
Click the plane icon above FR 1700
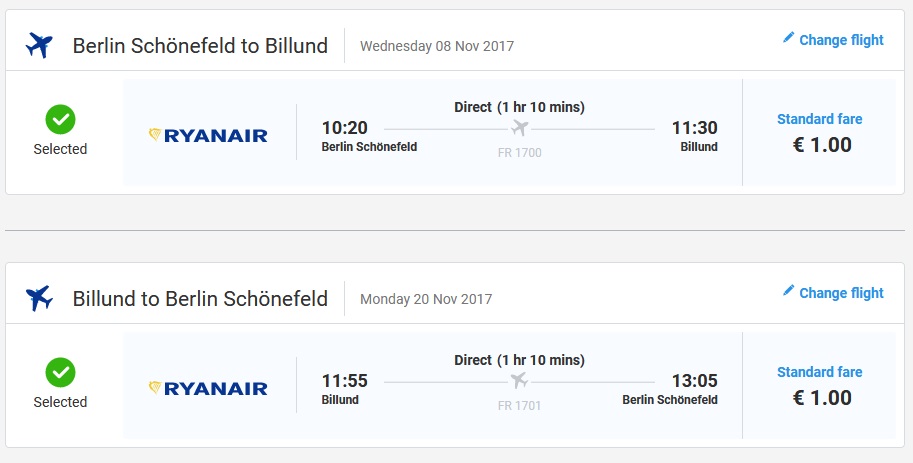coord(519,128)
